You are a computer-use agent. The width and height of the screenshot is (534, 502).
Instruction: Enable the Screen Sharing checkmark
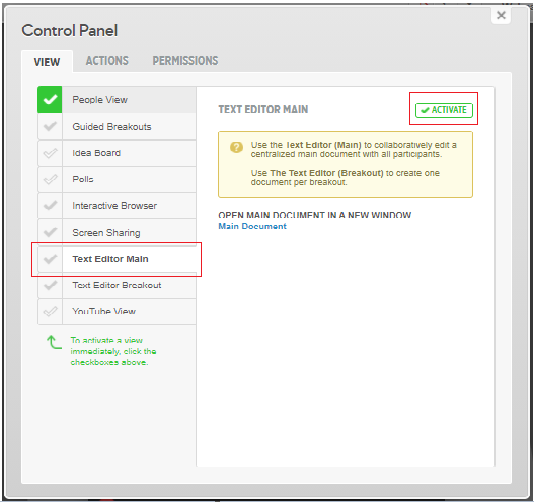[50, 232]
